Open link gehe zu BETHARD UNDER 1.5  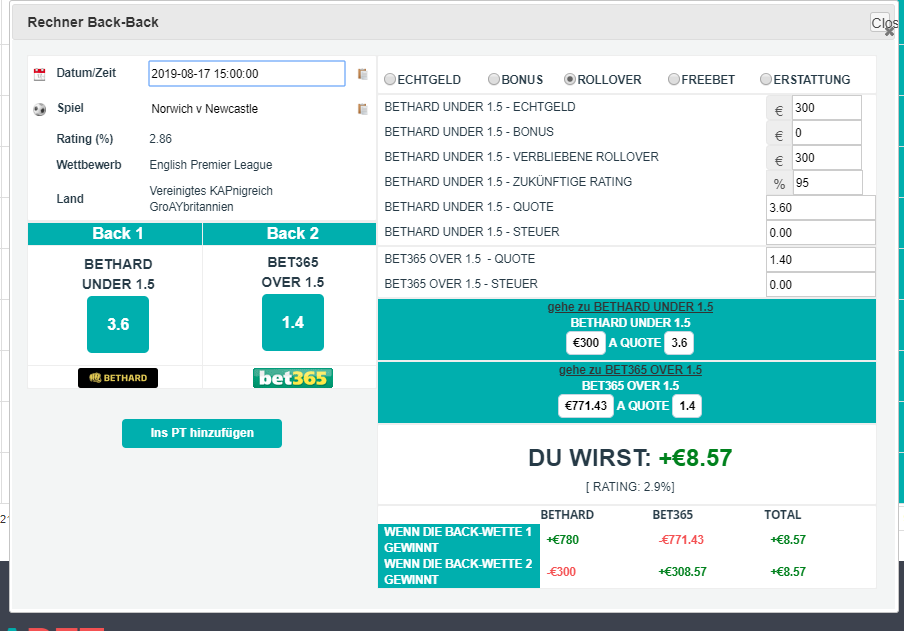630,307
